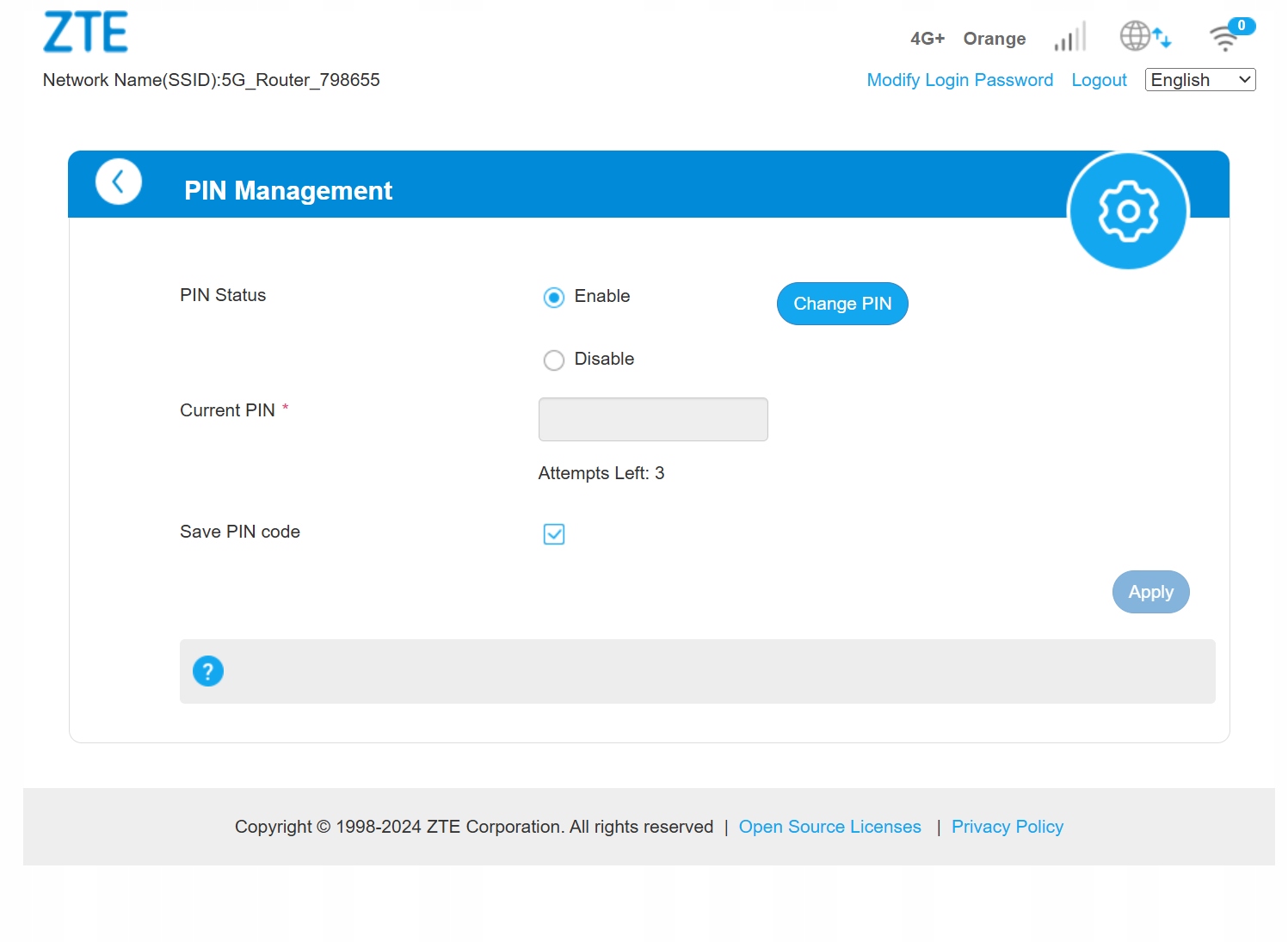The image size is (1288, 942).
Task: Click the Modify Login Password link
Action: 959,80
